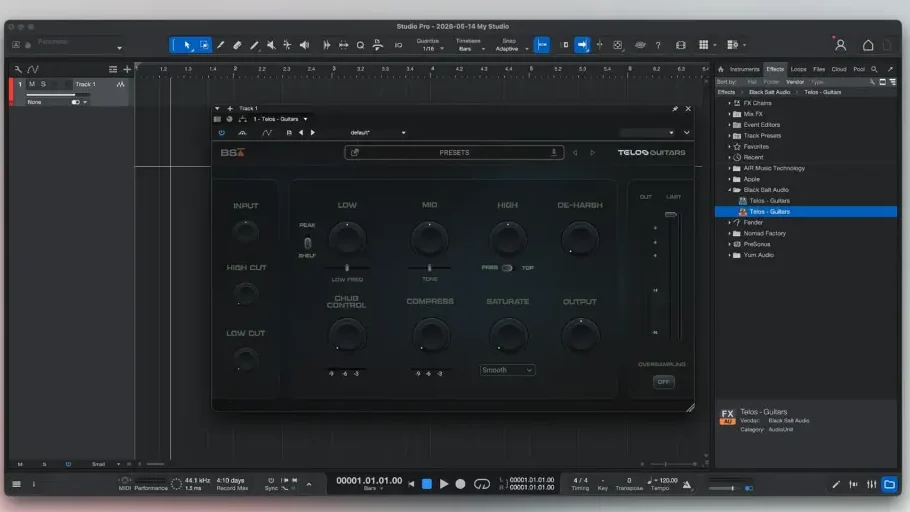
Task: Open the 1 - Telos - Guitars insert dropdown
Action: (280, 119)
